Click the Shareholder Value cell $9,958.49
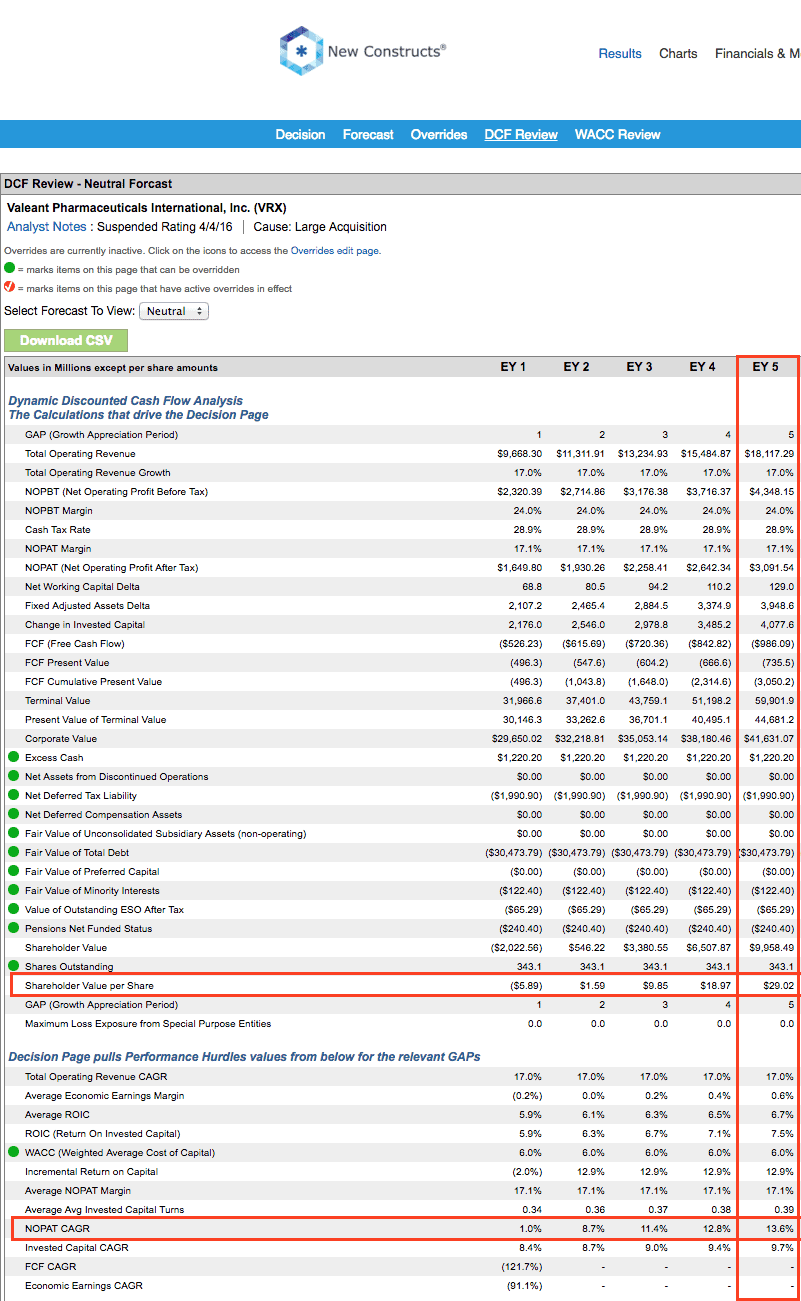 click(770, 947)
